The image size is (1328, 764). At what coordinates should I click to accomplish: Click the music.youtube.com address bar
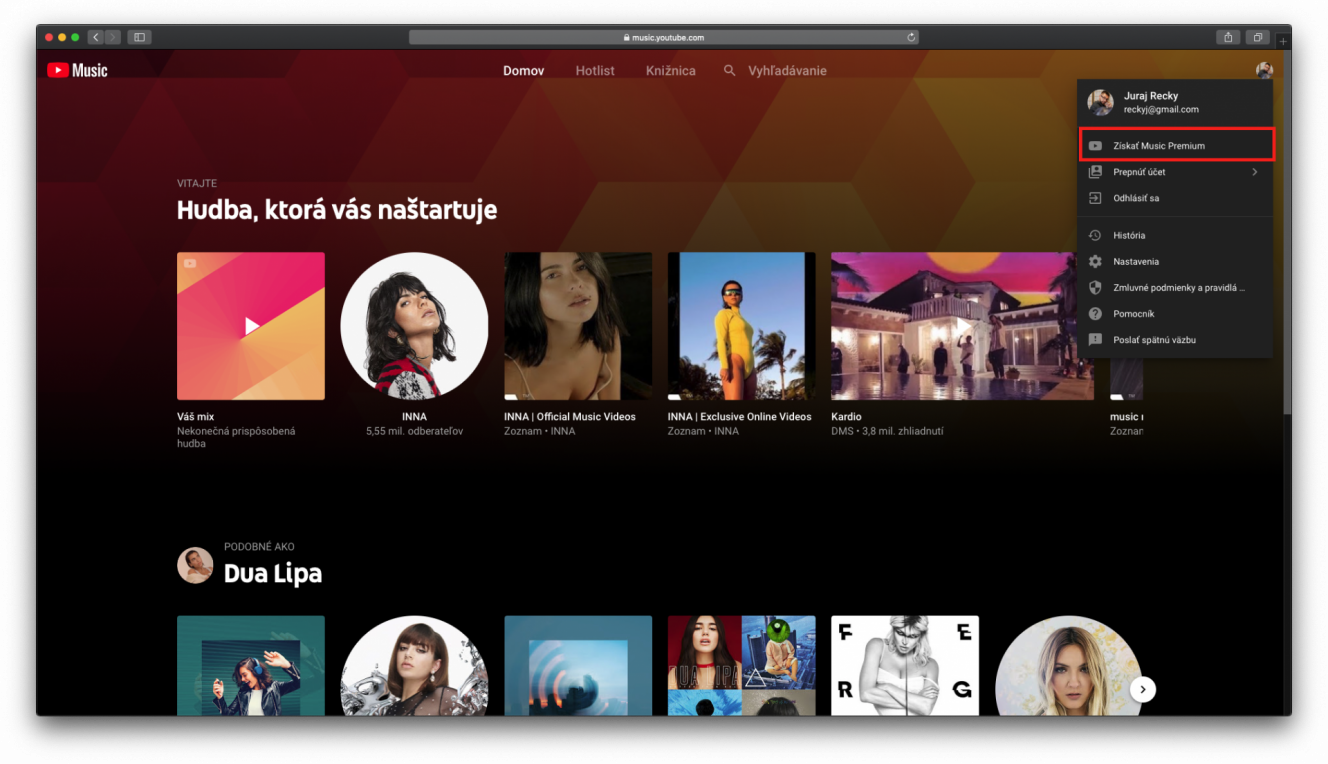click(664, 37)
